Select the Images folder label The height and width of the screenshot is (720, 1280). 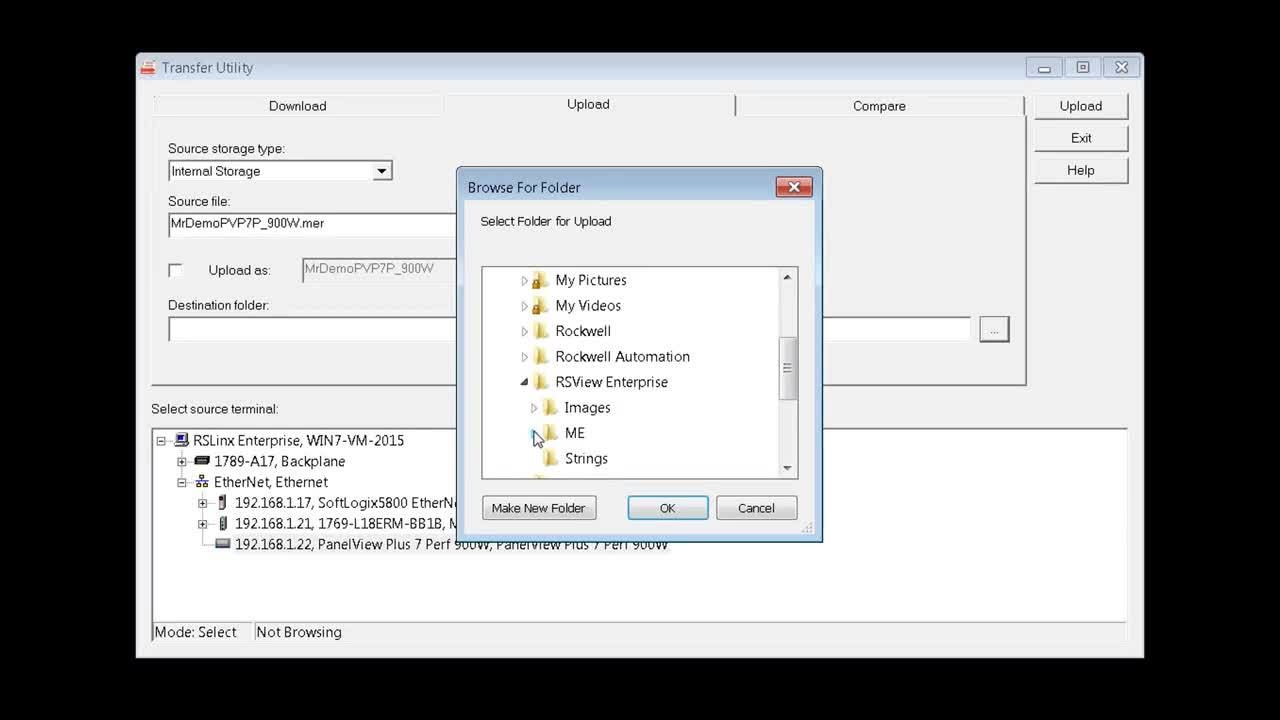coord(587,408)
